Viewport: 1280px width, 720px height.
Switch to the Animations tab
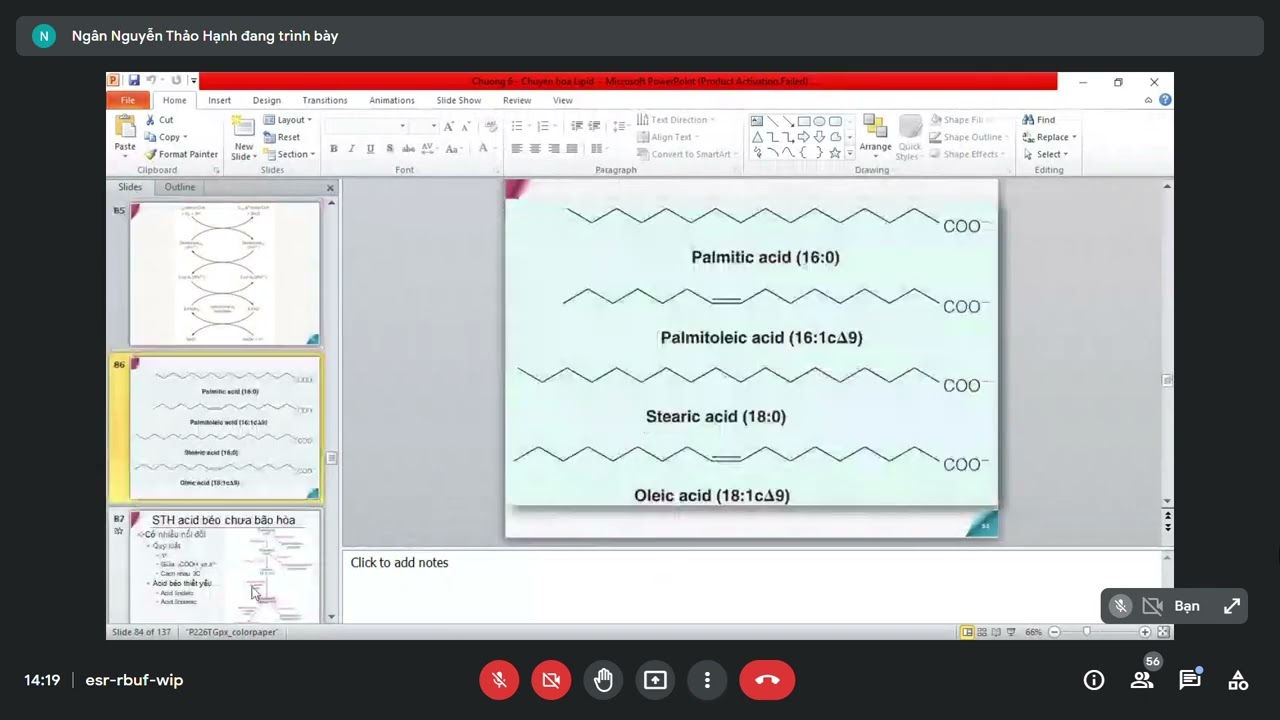392,100
